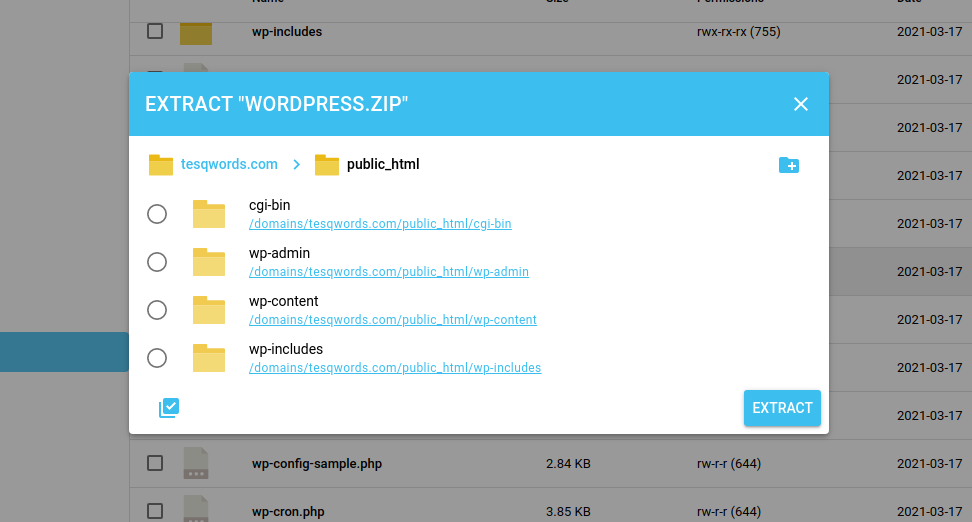Click the wp-content folder icon
Image resolution: width=972 pixels, height=522 pixels.
pyautogui.click(x=208, y=310)
